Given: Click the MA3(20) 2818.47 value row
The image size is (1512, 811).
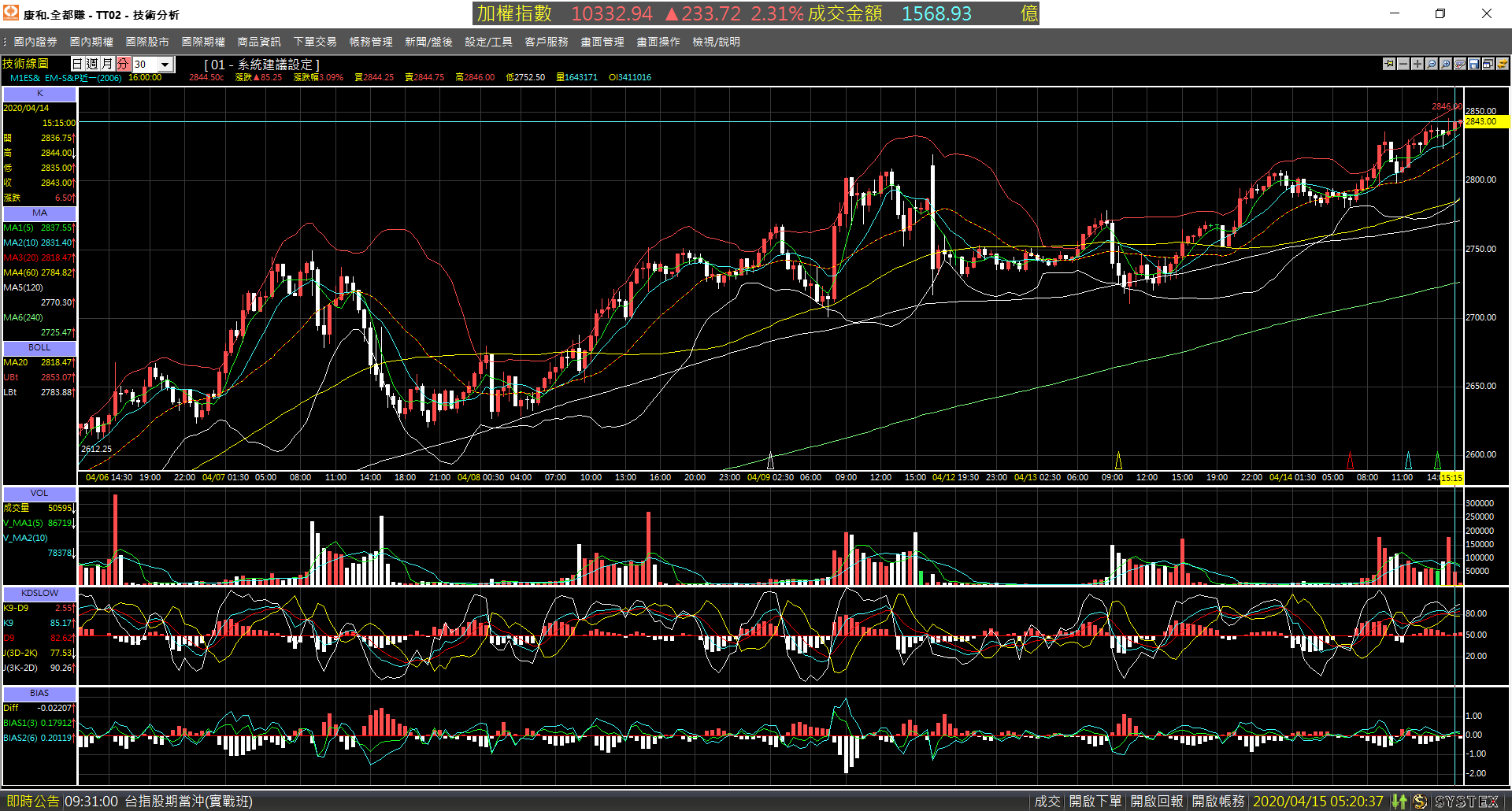Looking at the screenshot, I should 39,258.
